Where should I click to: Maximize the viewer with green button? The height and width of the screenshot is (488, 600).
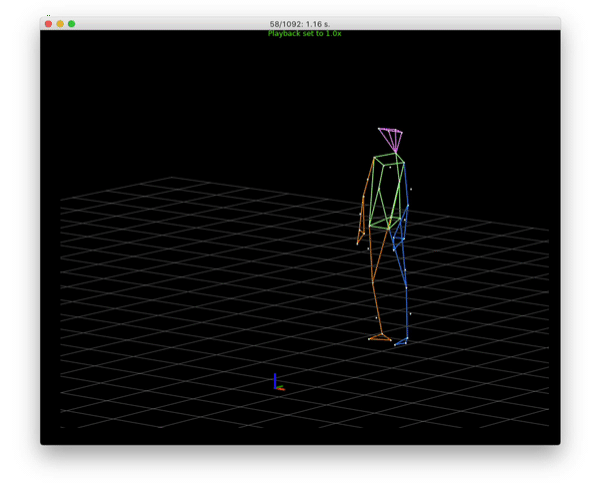pyautogui.click(x=72, y=24)
